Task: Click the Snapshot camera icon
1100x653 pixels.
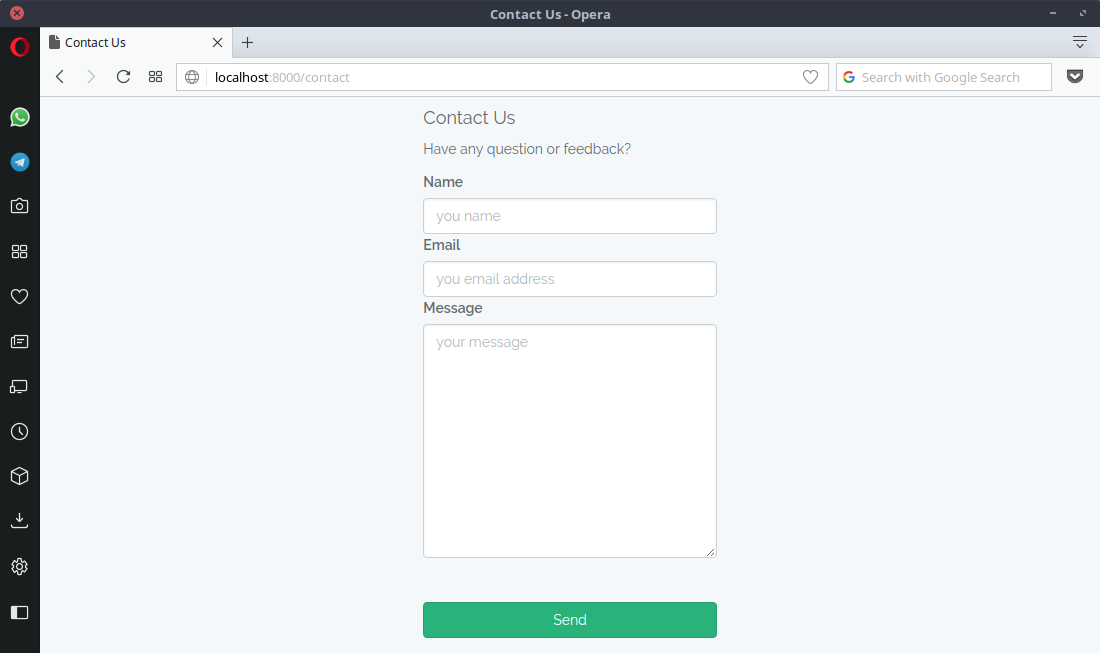Action: pyautogui.click(x=19, y=206)
